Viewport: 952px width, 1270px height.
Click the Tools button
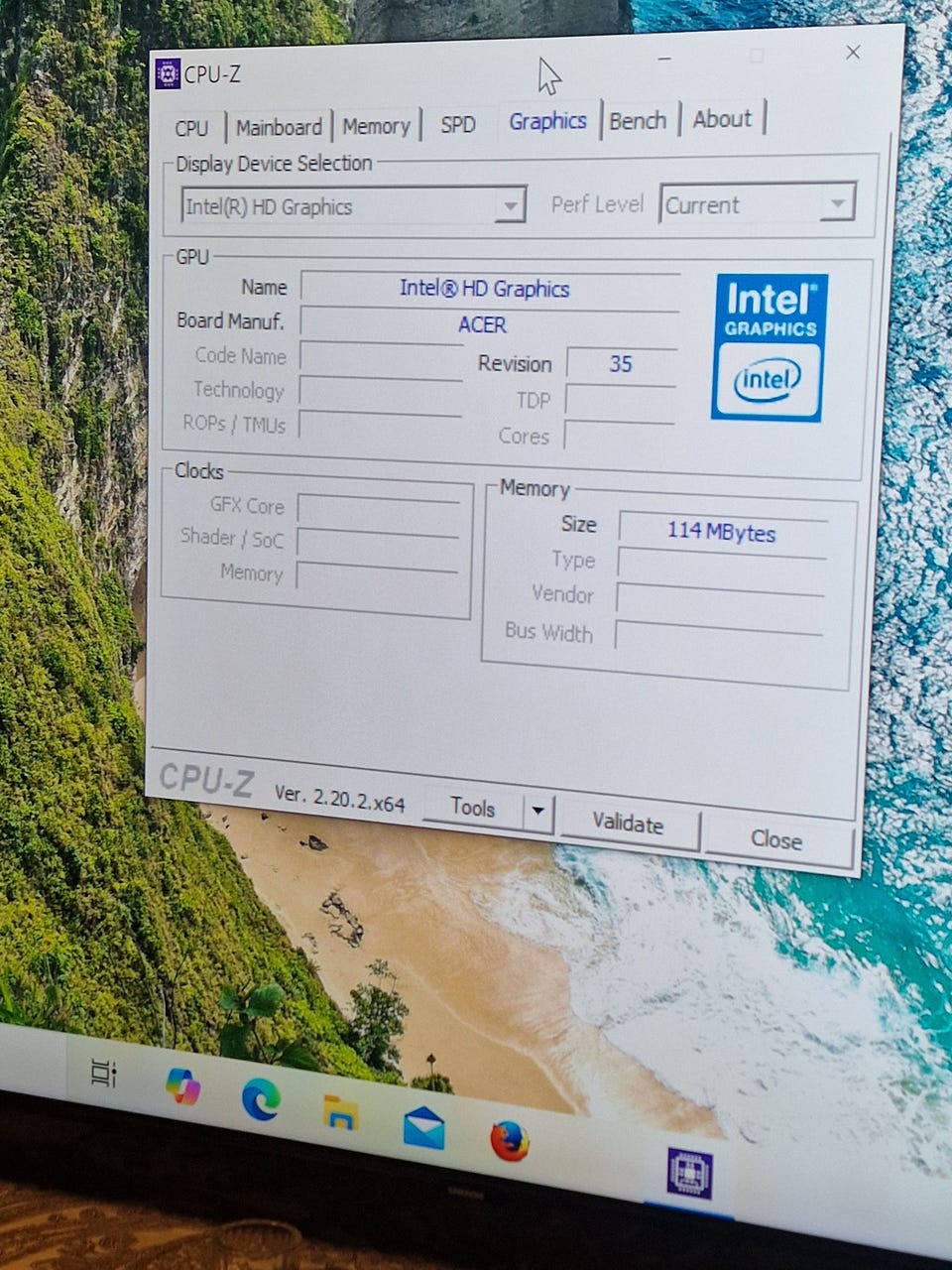pos(473,808)
